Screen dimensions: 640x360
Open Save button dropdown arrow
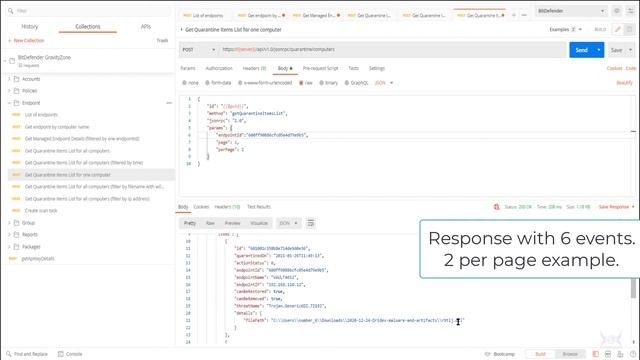[631, 50]
